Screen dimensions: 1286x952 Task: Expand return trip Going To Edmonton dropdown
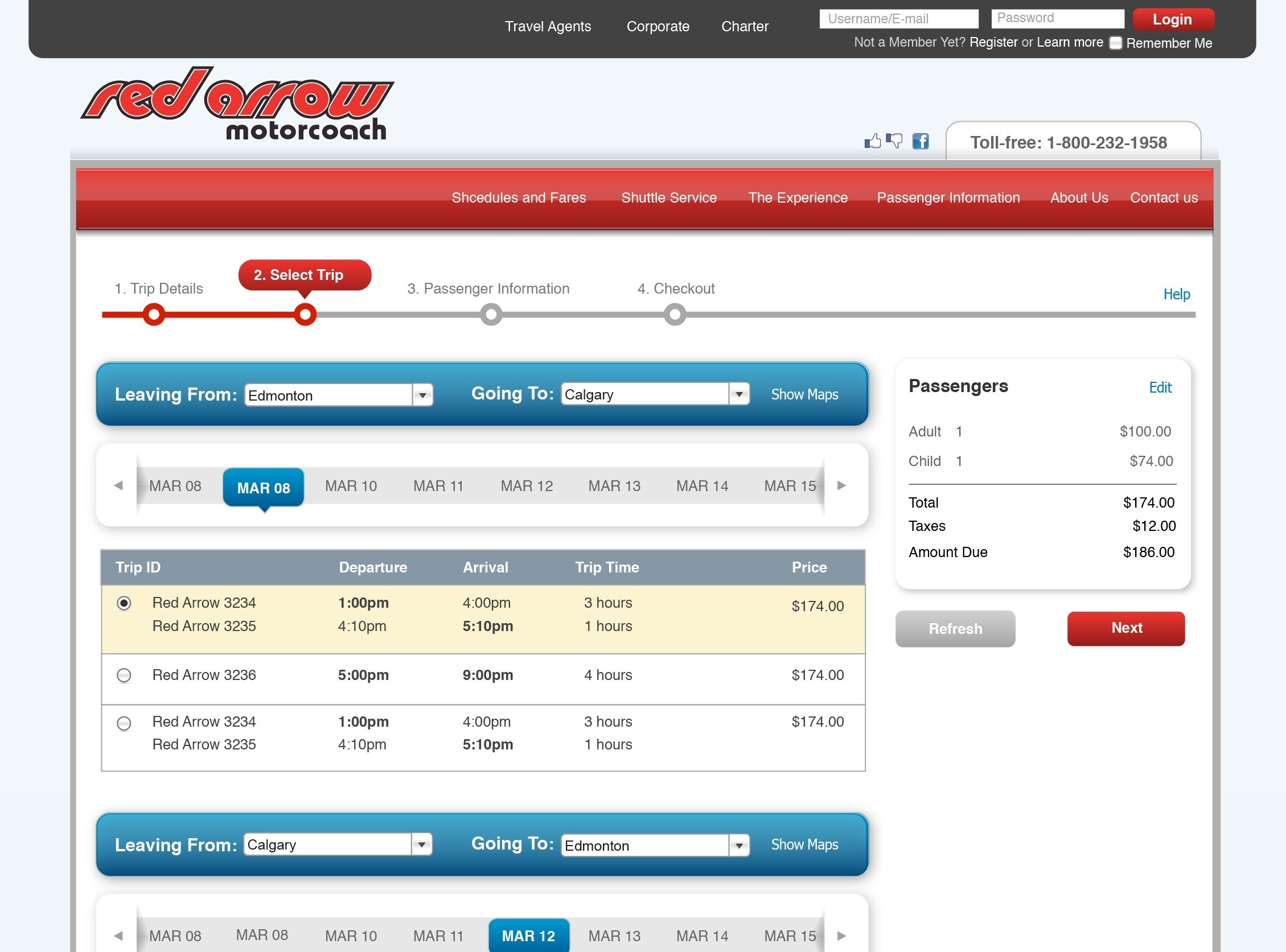pos(740,844)
